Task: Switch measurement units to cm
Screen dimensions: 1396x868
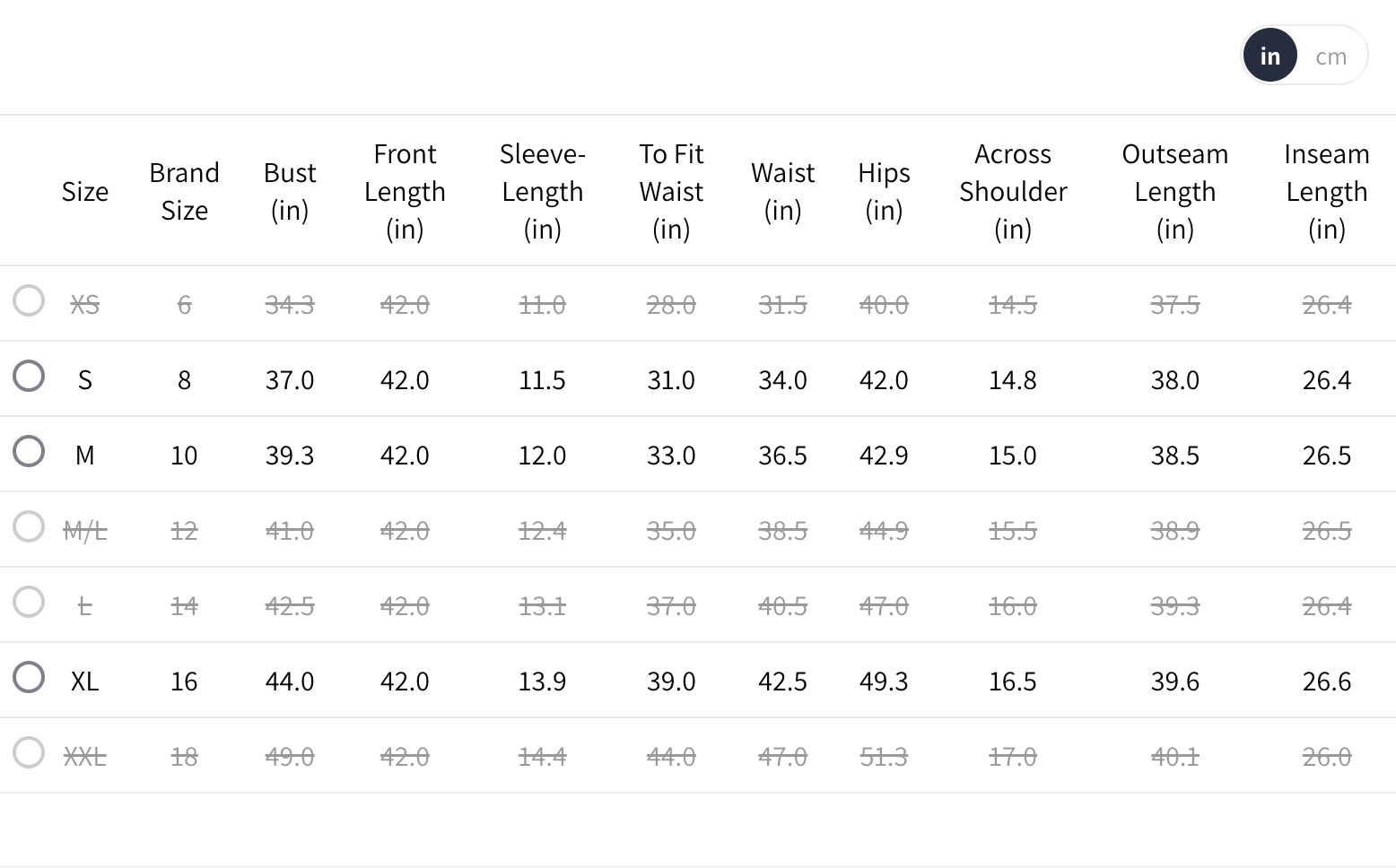Action: click(x=1331, y=56)
